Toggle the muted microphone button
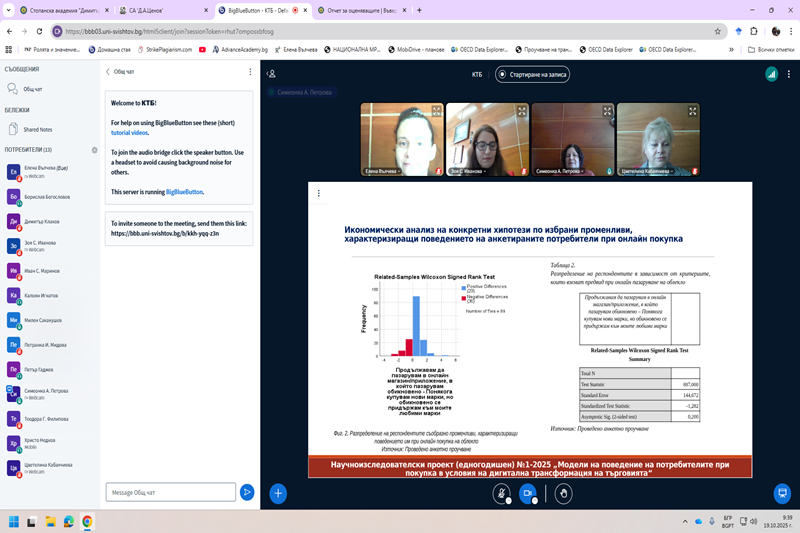Image resolution: width=800 pixels, height=533 pixels. (x=501, y=492)
